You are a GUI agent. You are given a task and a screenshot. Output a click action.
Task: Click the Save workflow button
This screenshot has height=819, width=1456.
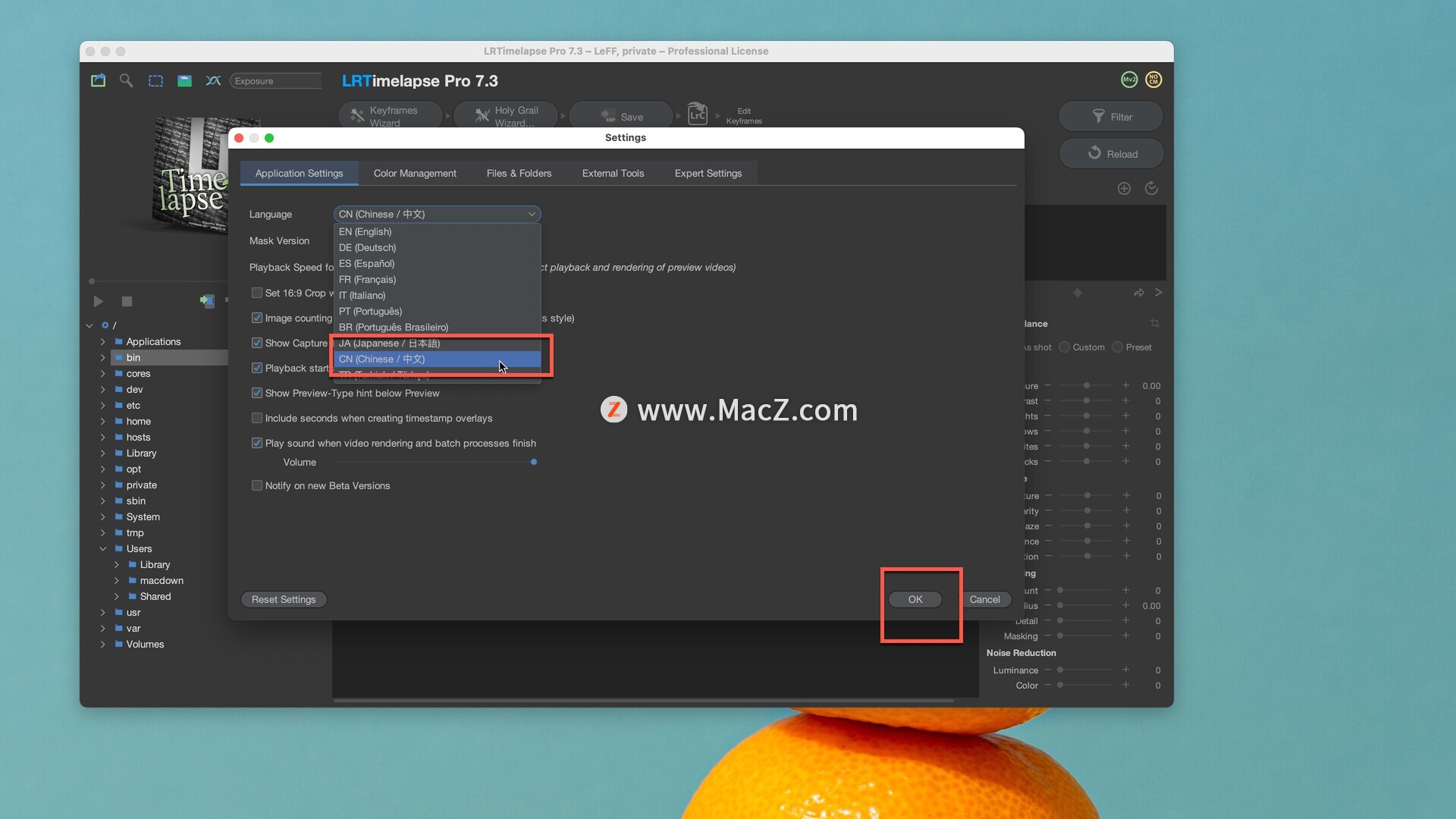click(621, 116)
